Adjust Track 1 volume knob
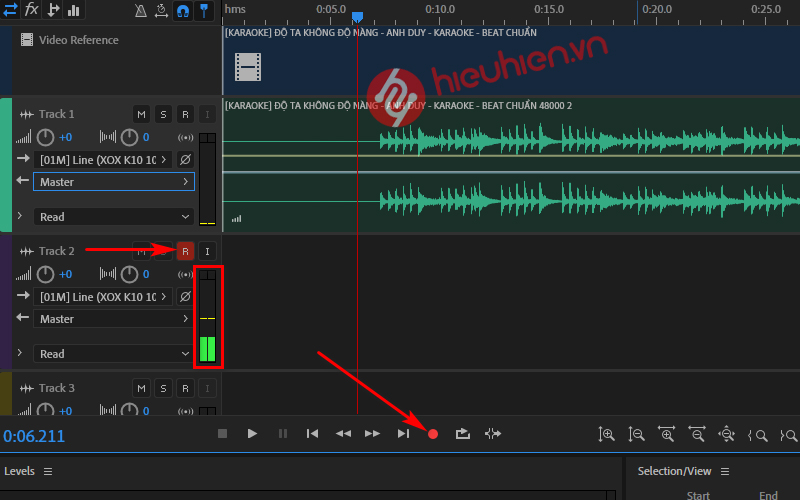 [45, 137]
